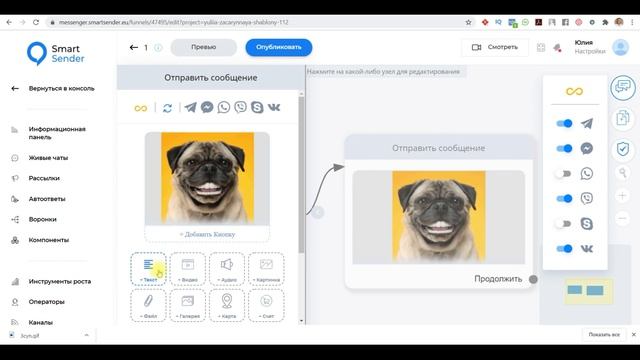Add a Text block to the message
The height and width of the screenshot is (360, 640).
(148, 269)
